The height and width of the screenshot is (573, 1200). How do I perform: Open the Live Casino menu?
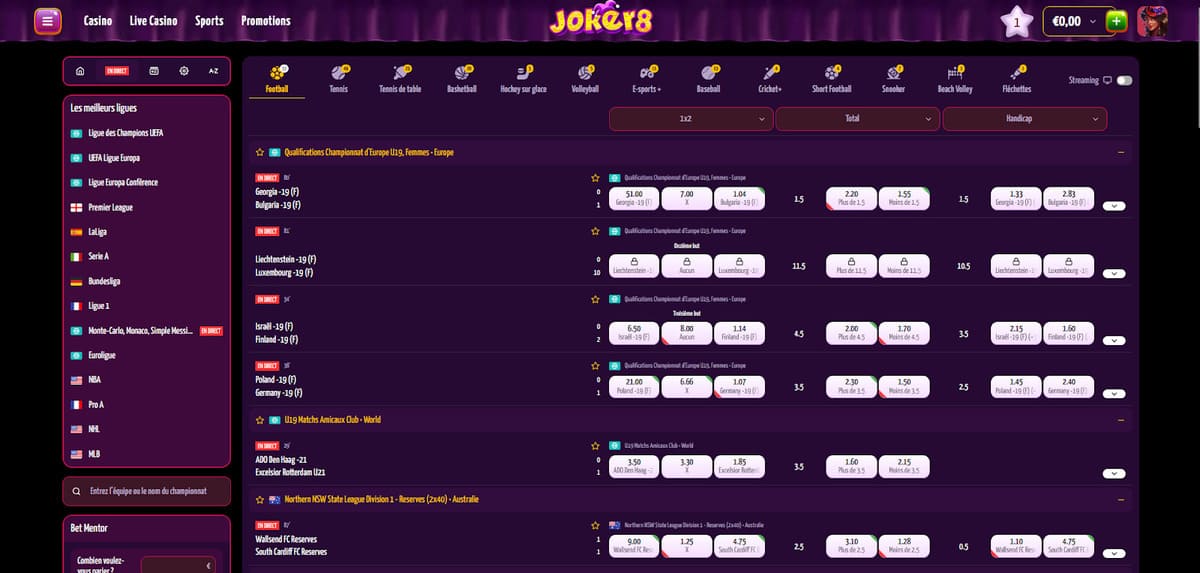(153, 20)
